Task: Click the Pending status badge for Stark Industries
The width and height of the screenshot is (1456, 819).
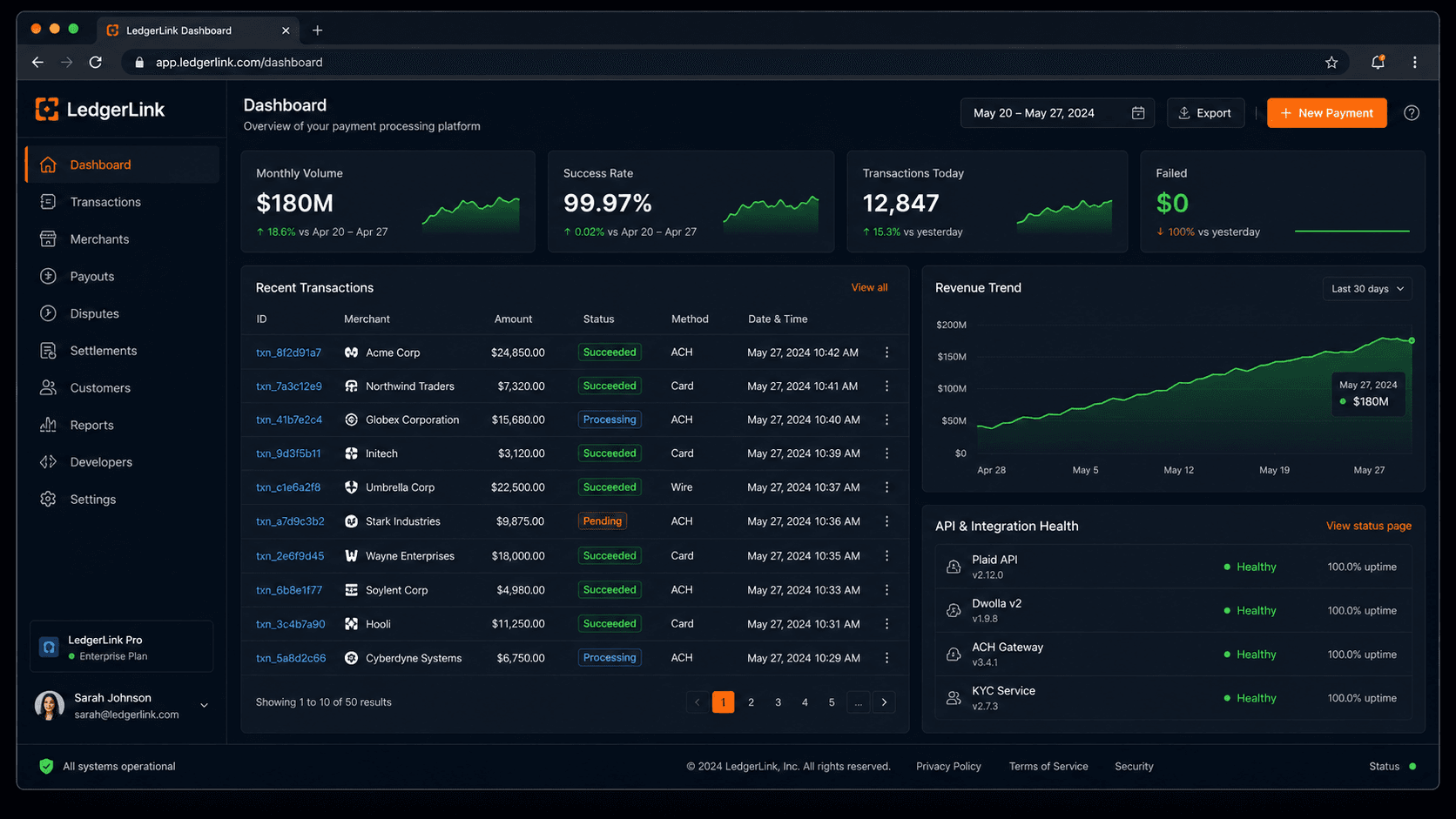Action: pyautogui.click(x=603, y=521)
